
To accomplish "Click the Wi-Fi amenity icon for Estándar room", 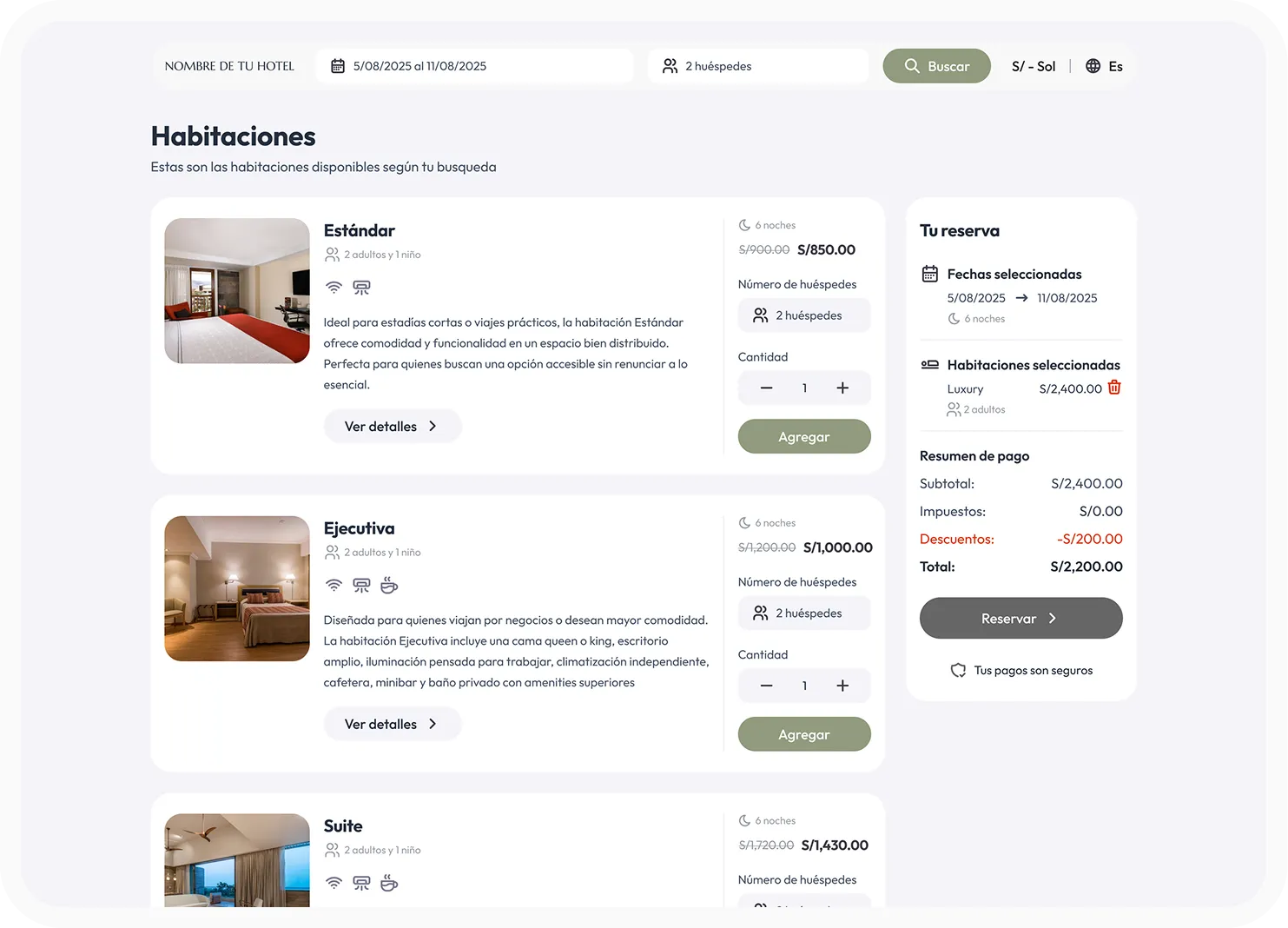I will [334, 288].
